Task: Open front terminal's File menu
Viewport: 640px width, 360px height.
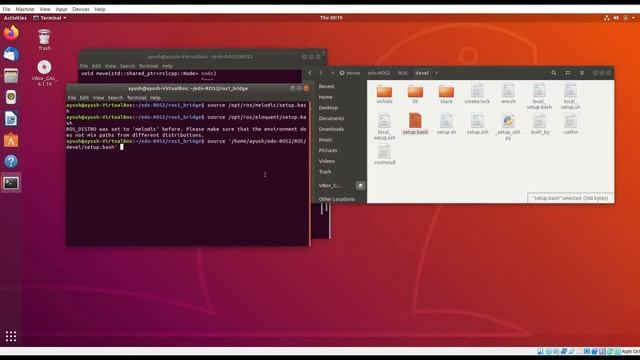Action: (72, 98)
